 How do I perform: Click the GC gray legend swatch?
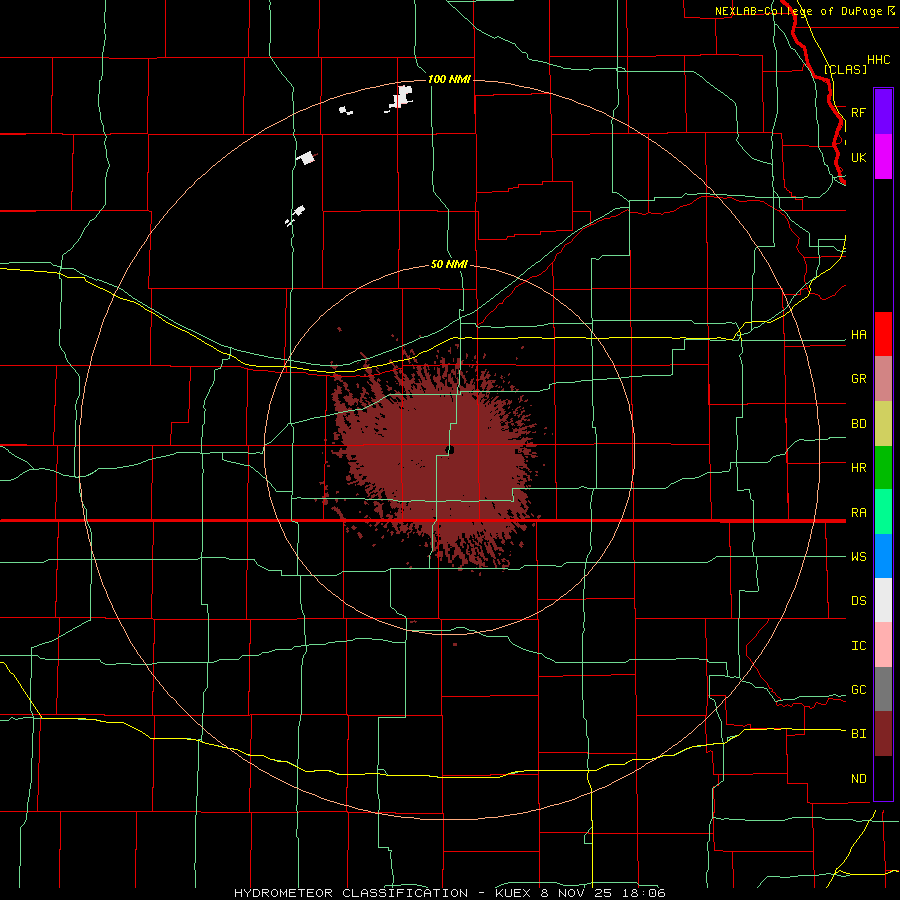pyautogui.click(x=883, y=689)
